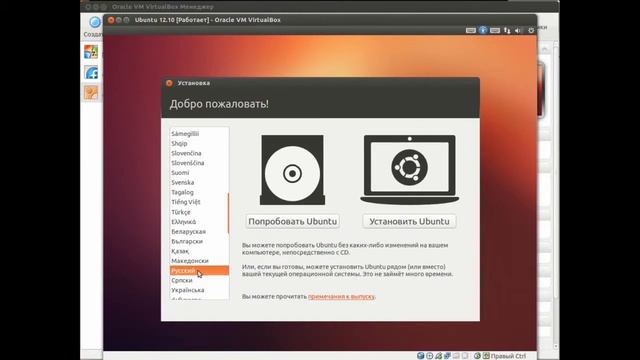Image resolution: width=640 pixels, height=360 pixels.
Task: Select the Windows VM icon in VirtualBox Manager list
Action: [91, 52]
